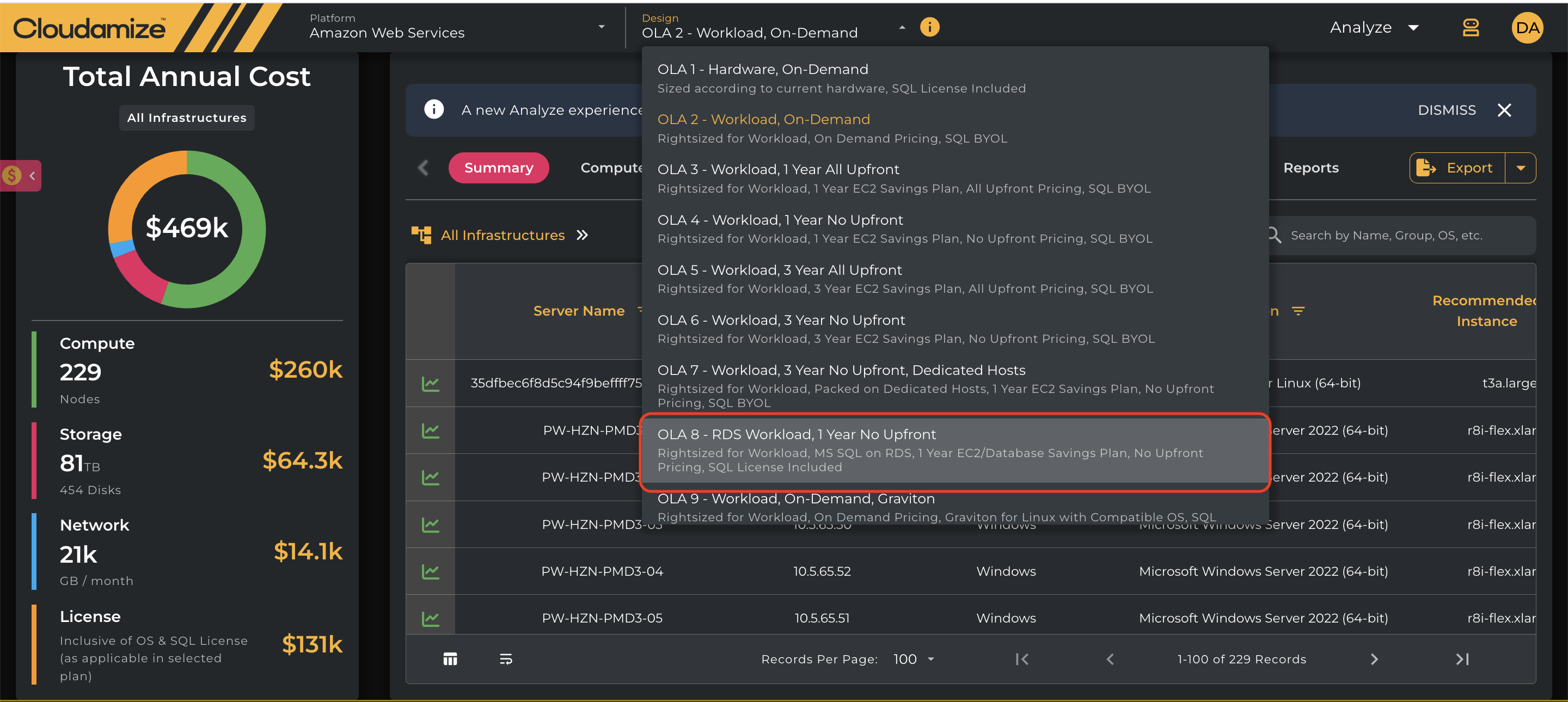
Task: Change Records Per Page dropdown value
Action: tap(914, 659)
